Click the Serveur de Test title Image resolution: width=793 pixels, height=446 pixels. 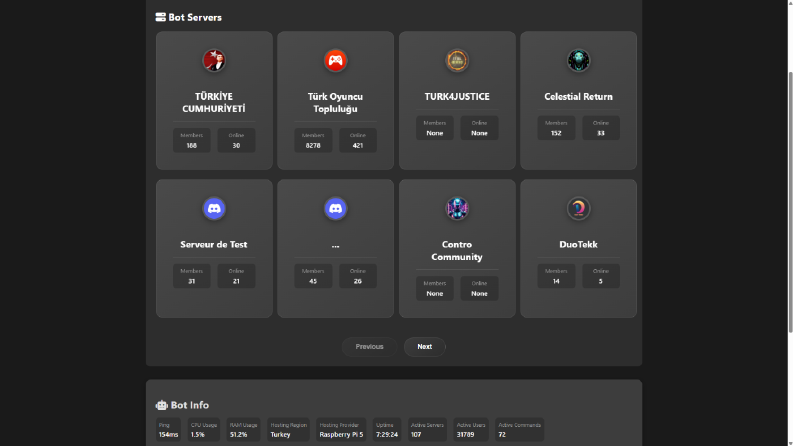click(214, 244)
